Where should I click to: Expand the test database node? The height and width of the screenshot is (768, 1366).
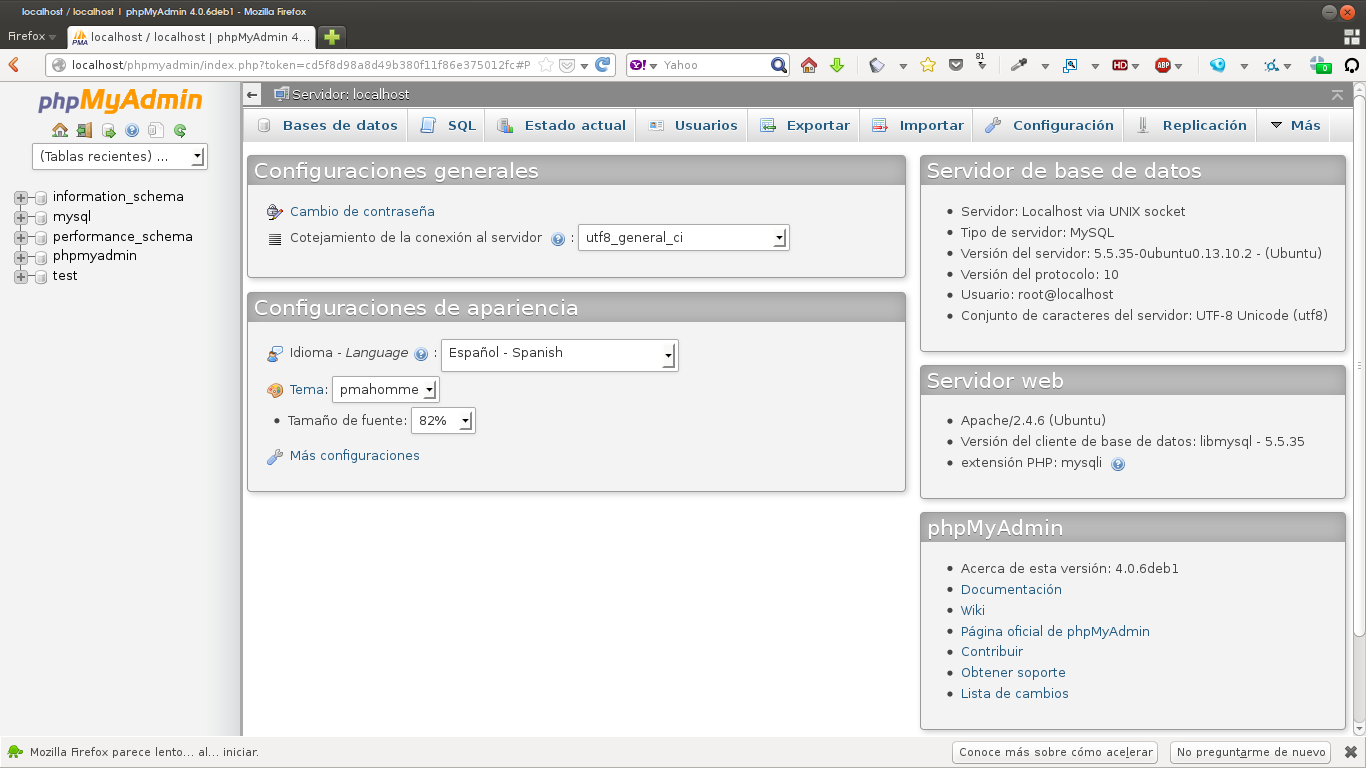[21, 277]
